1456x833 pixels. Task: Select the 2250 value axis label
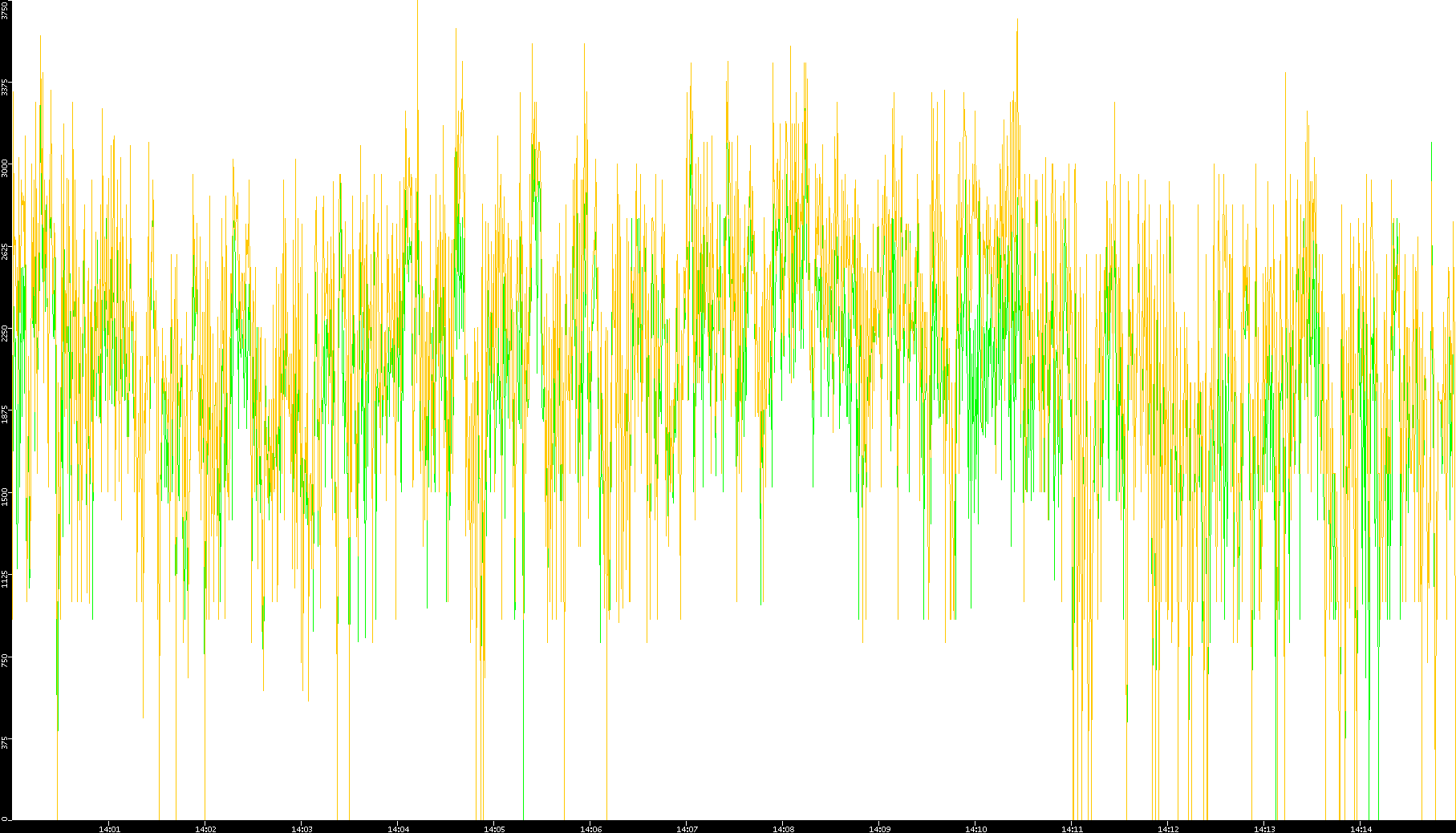(x=5, y=333)
